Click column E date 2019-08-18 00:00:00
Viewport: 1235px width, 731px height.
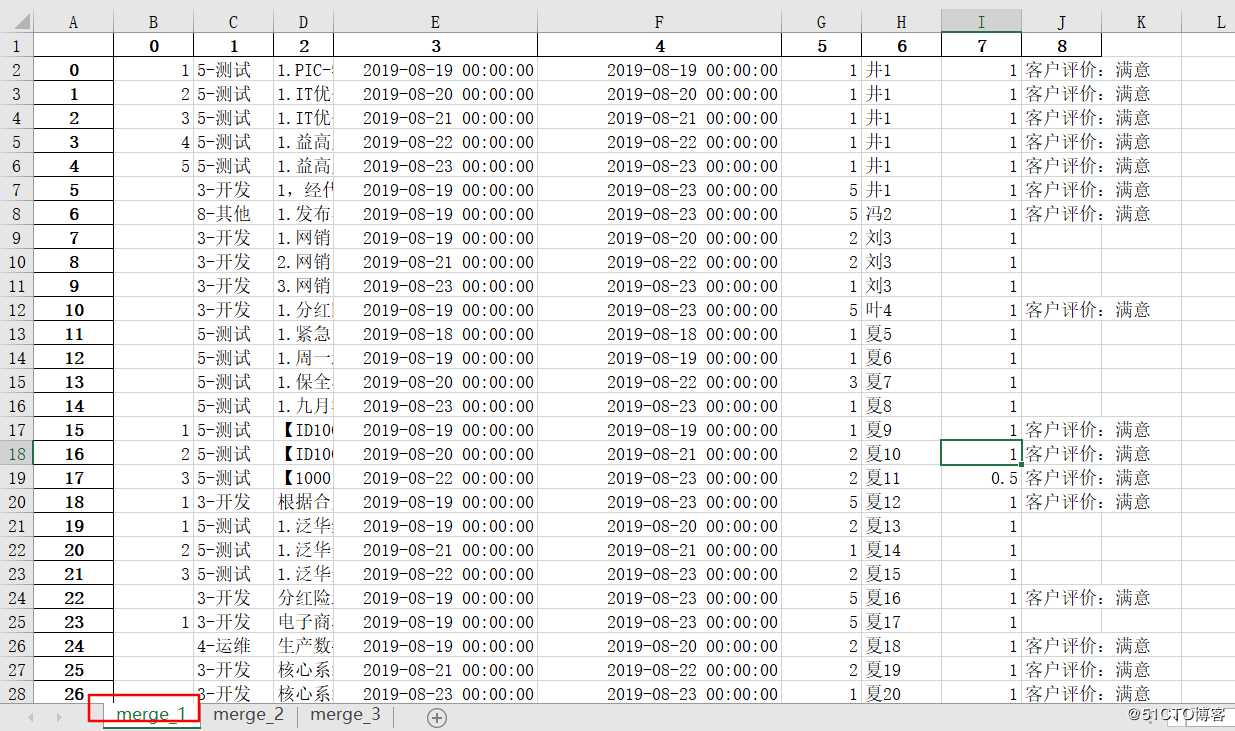tap(436, 334)
